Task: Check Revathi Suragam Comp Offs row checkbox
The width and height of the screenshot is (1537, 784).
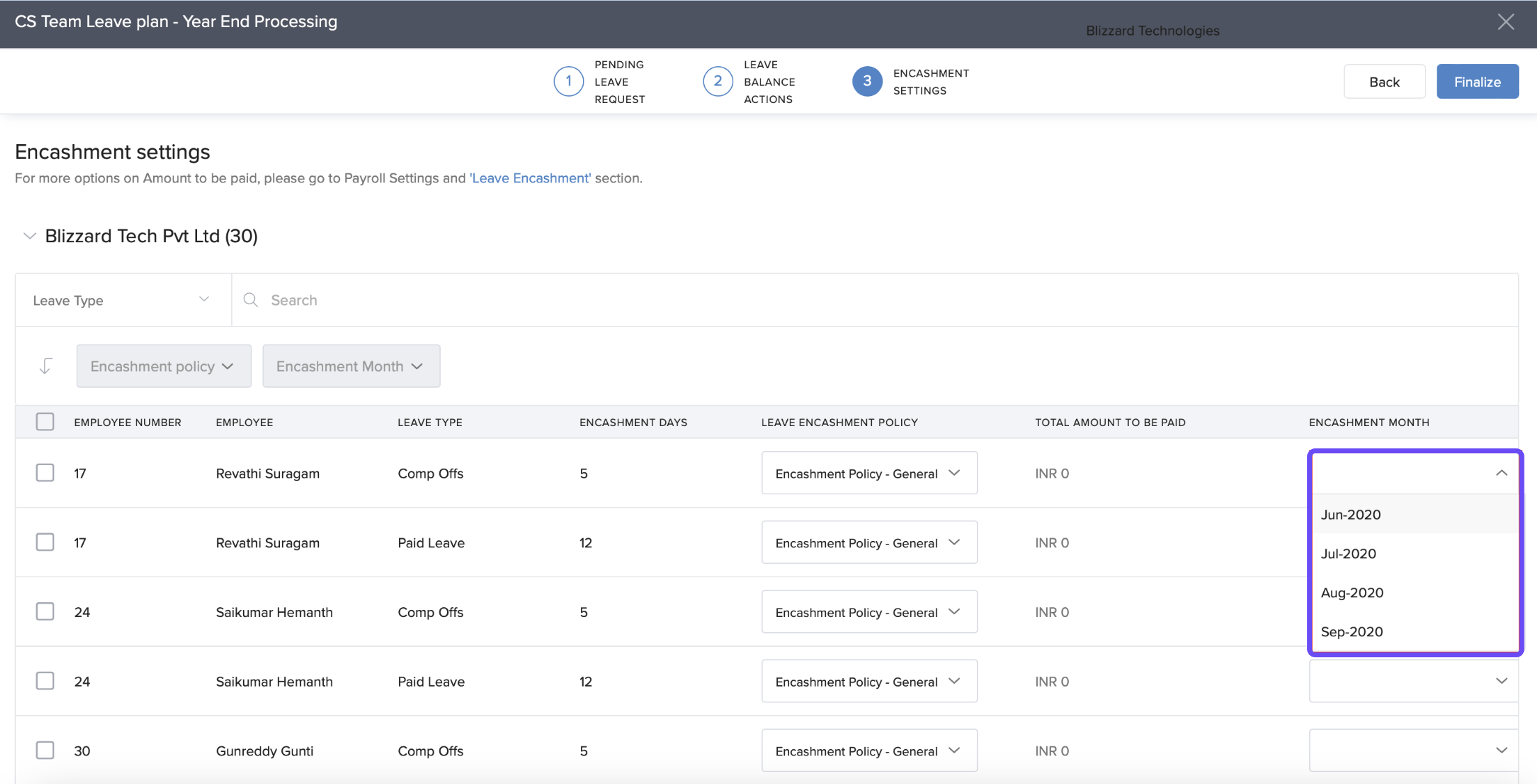Action: pos(45,473)
